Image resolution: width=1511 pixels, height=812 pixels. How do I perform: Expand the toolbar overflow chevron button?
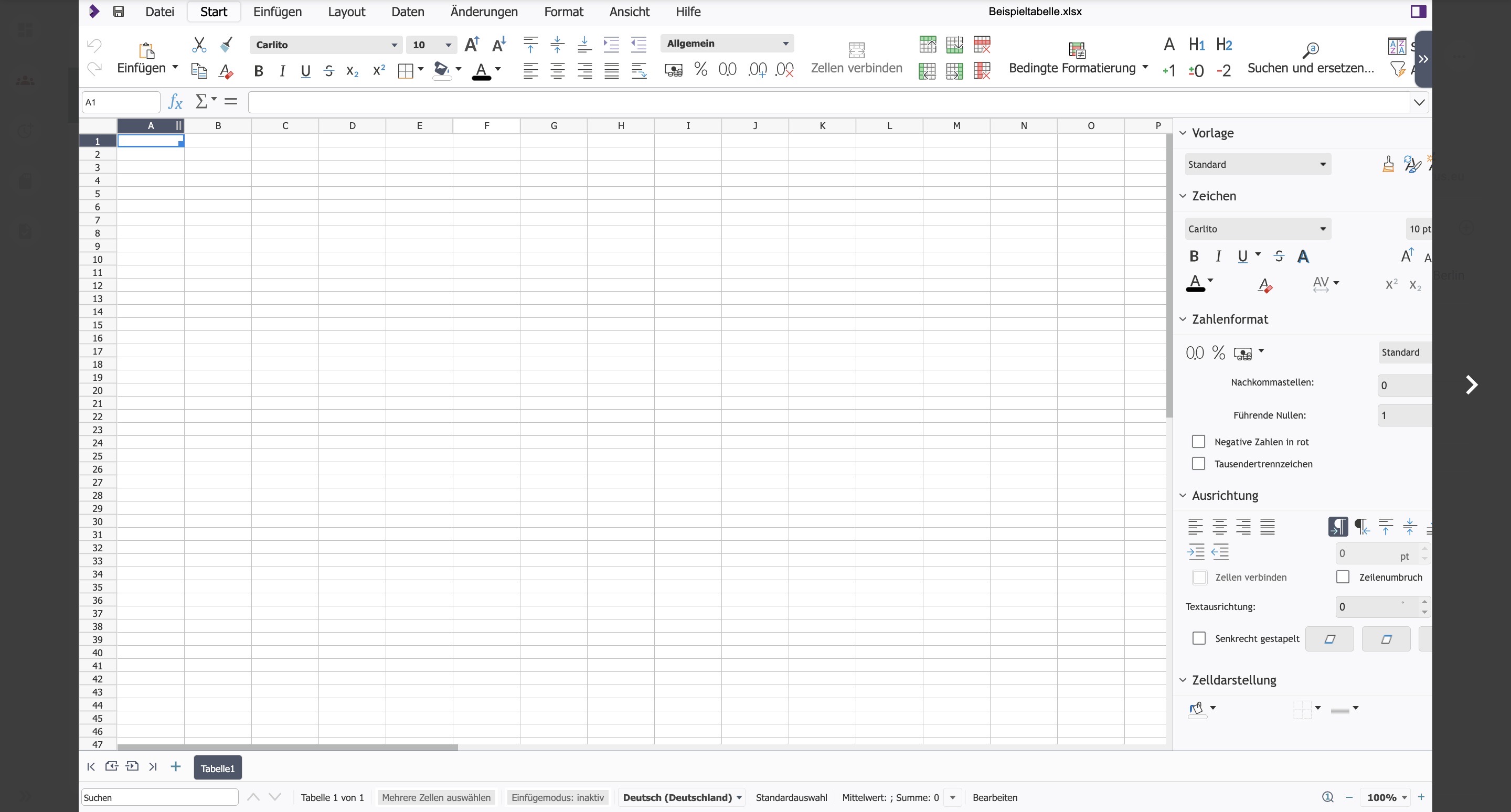tap(1423, 59)
